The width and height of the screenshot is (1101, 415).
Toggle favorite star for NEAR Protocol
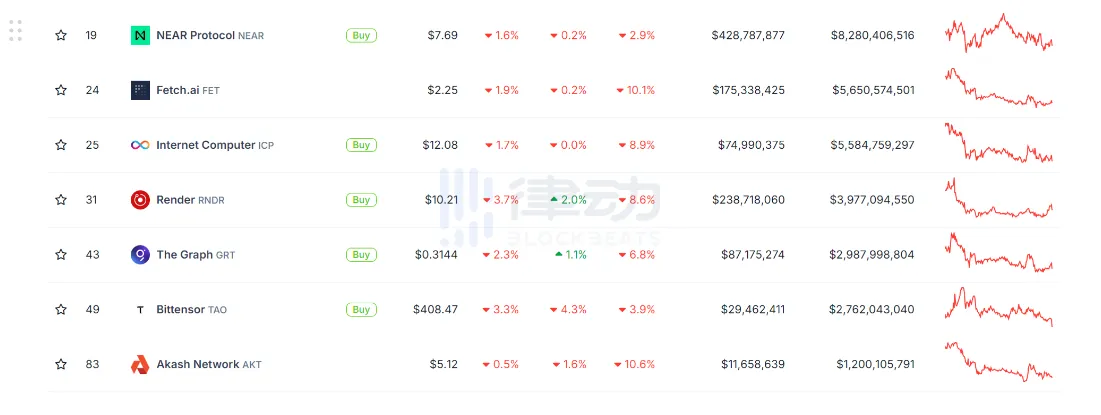(61, 35)
